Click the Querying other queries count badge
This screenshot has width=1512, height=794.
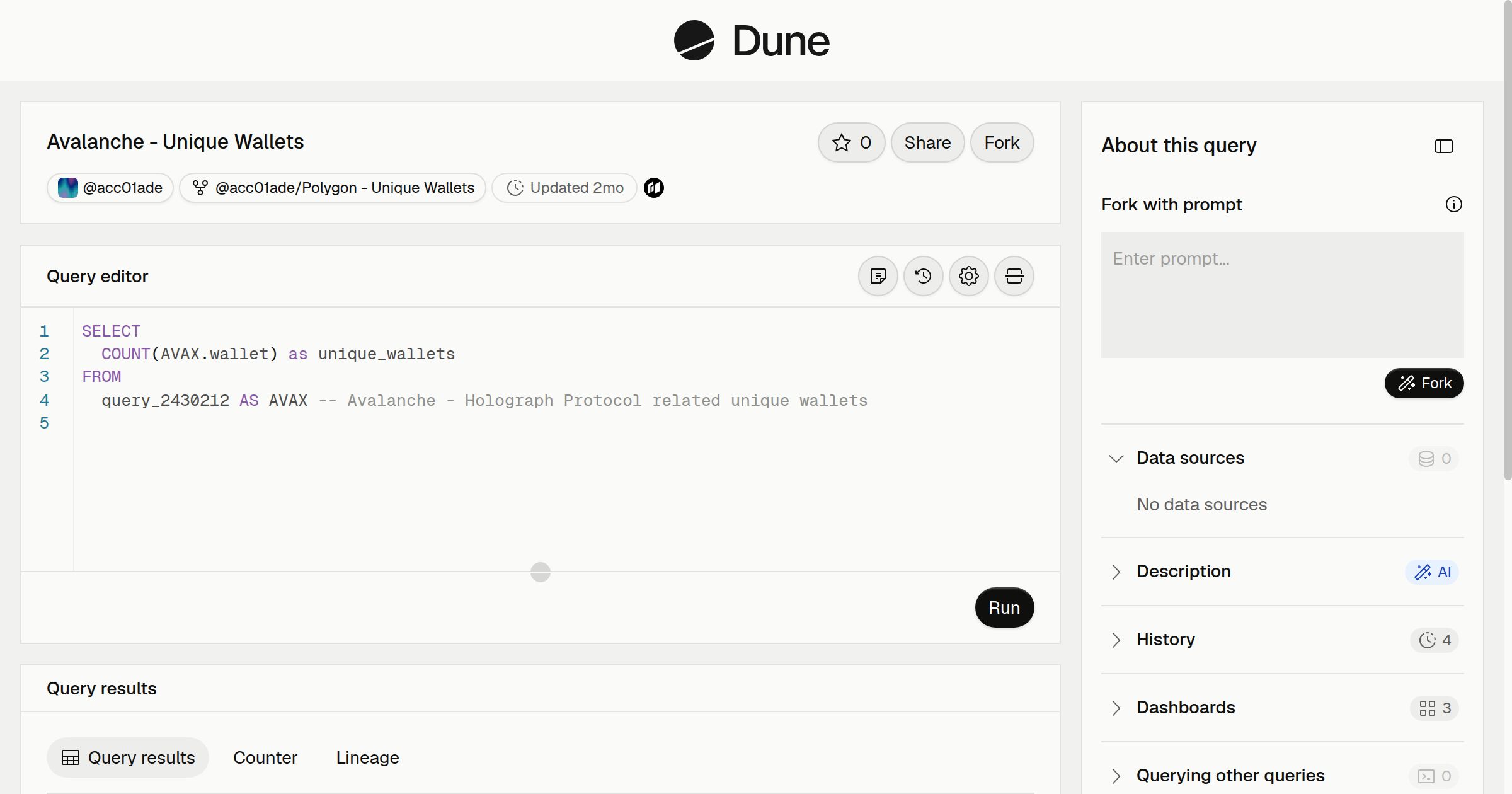[1435, 776]
